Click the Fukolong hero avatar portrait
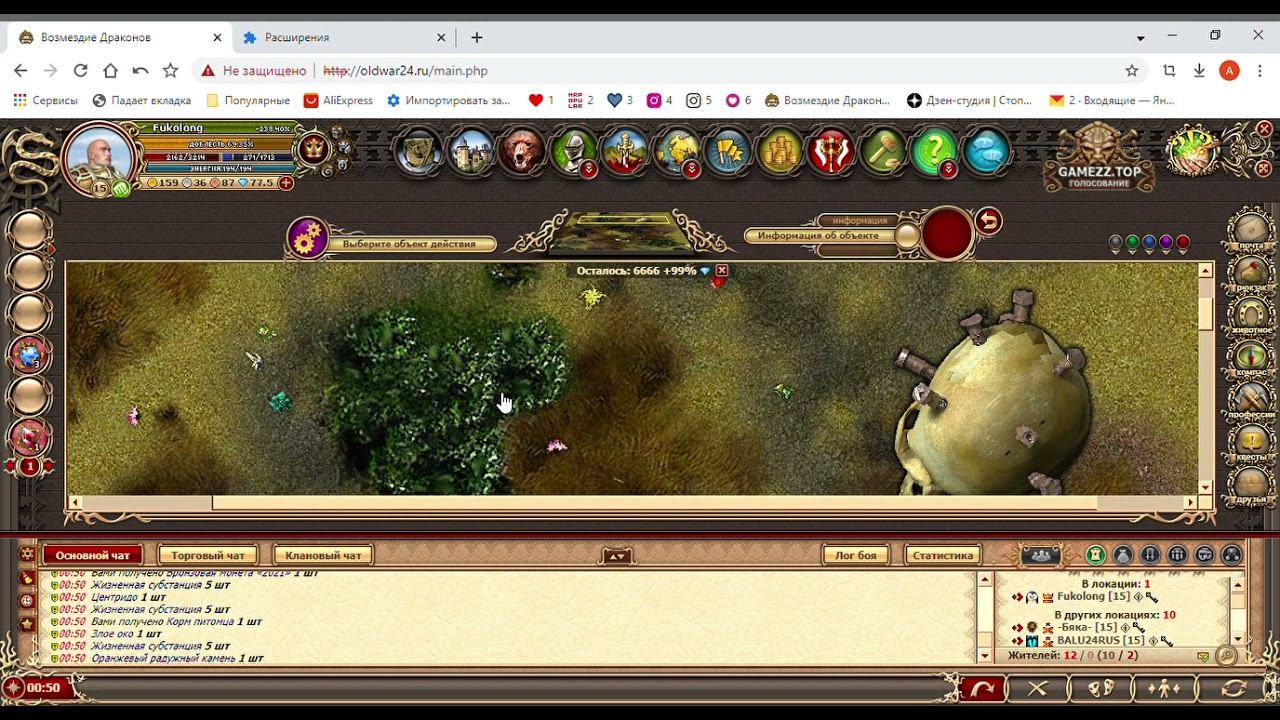Viewport: 1280px width, 720px height. [99, 157]
